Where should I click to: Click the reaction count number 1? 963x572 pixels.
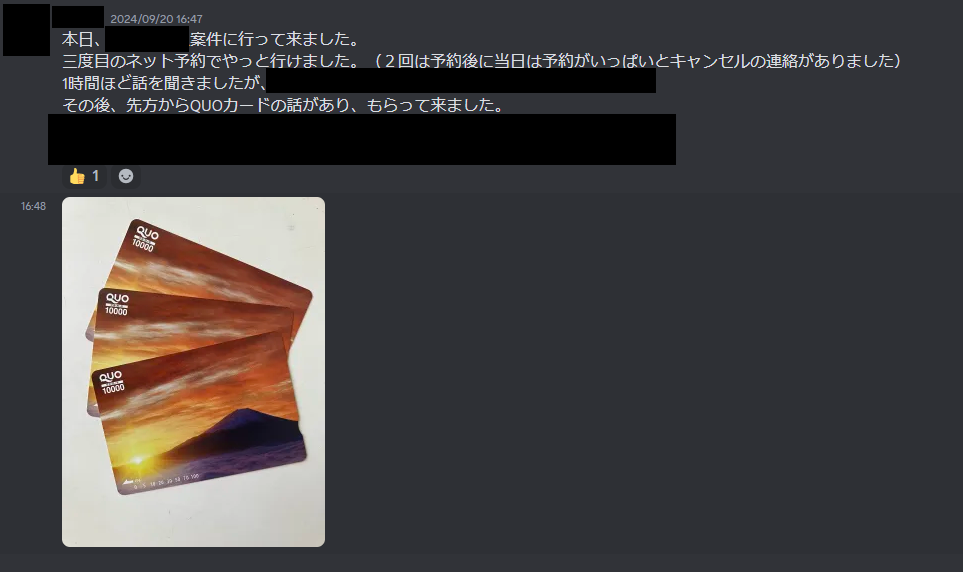pos(95,176)
